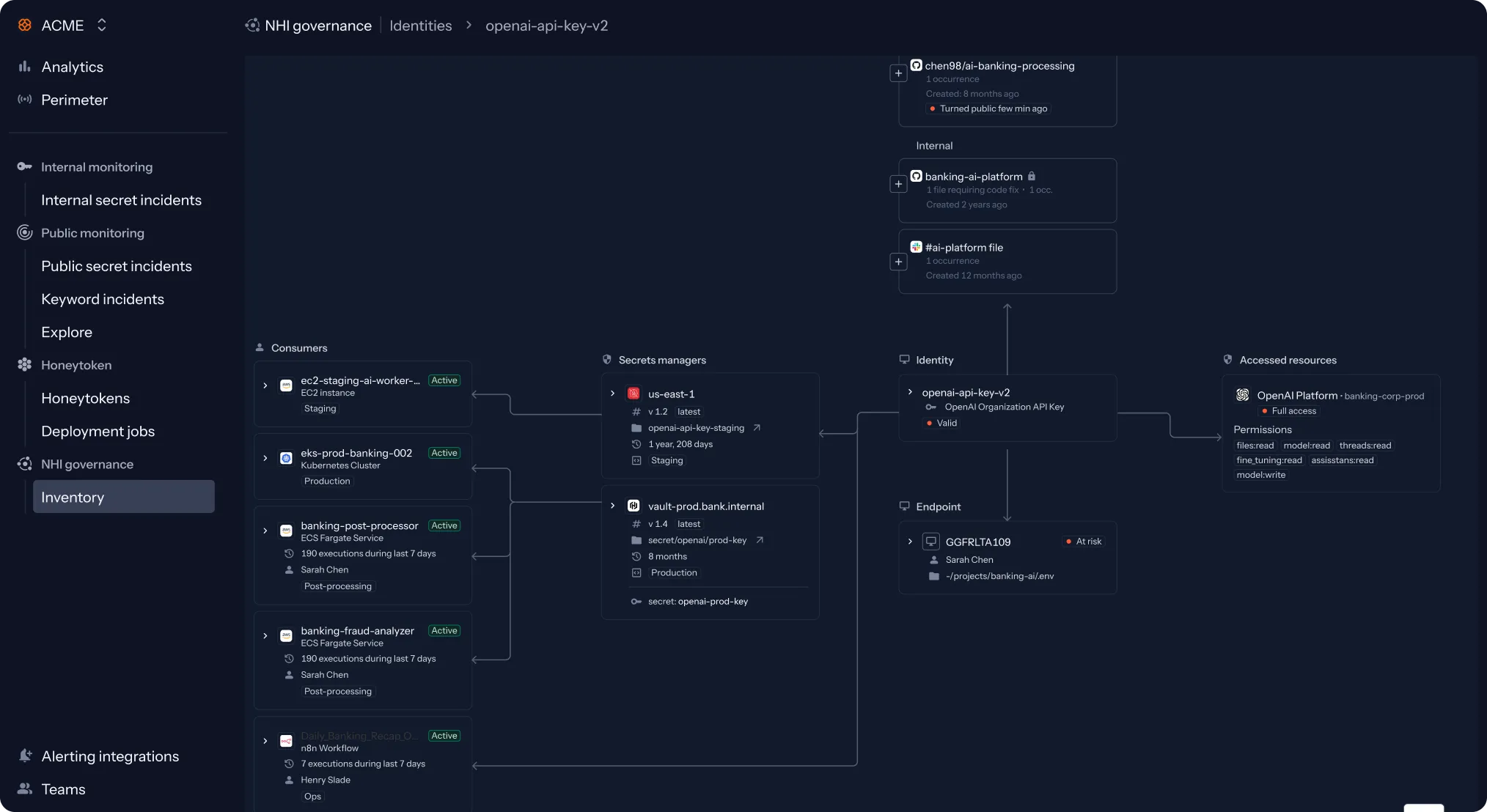1487x812 pixels.
Task: Click the NHI governance sidebar icon
Action: (25, 464)
